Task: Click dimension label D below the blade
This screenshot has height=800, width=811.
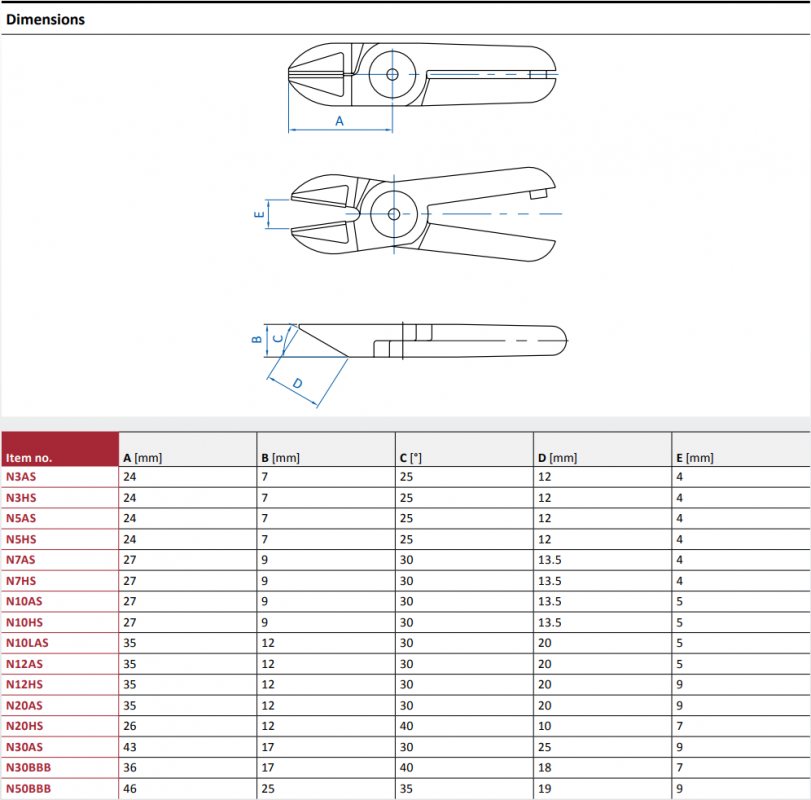Action: point(297,383)
